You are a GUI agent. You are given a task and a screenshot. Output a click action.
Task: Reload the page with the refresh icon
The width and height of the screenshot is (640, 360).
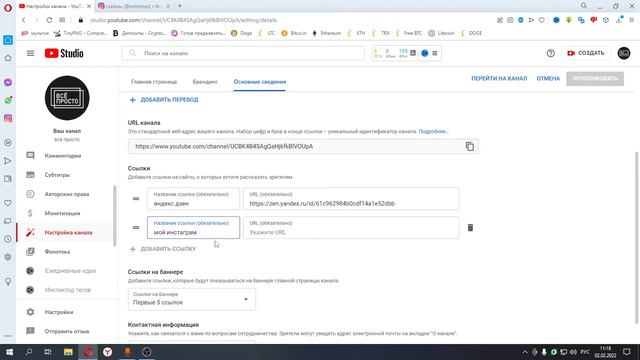(x=49, y=20)
